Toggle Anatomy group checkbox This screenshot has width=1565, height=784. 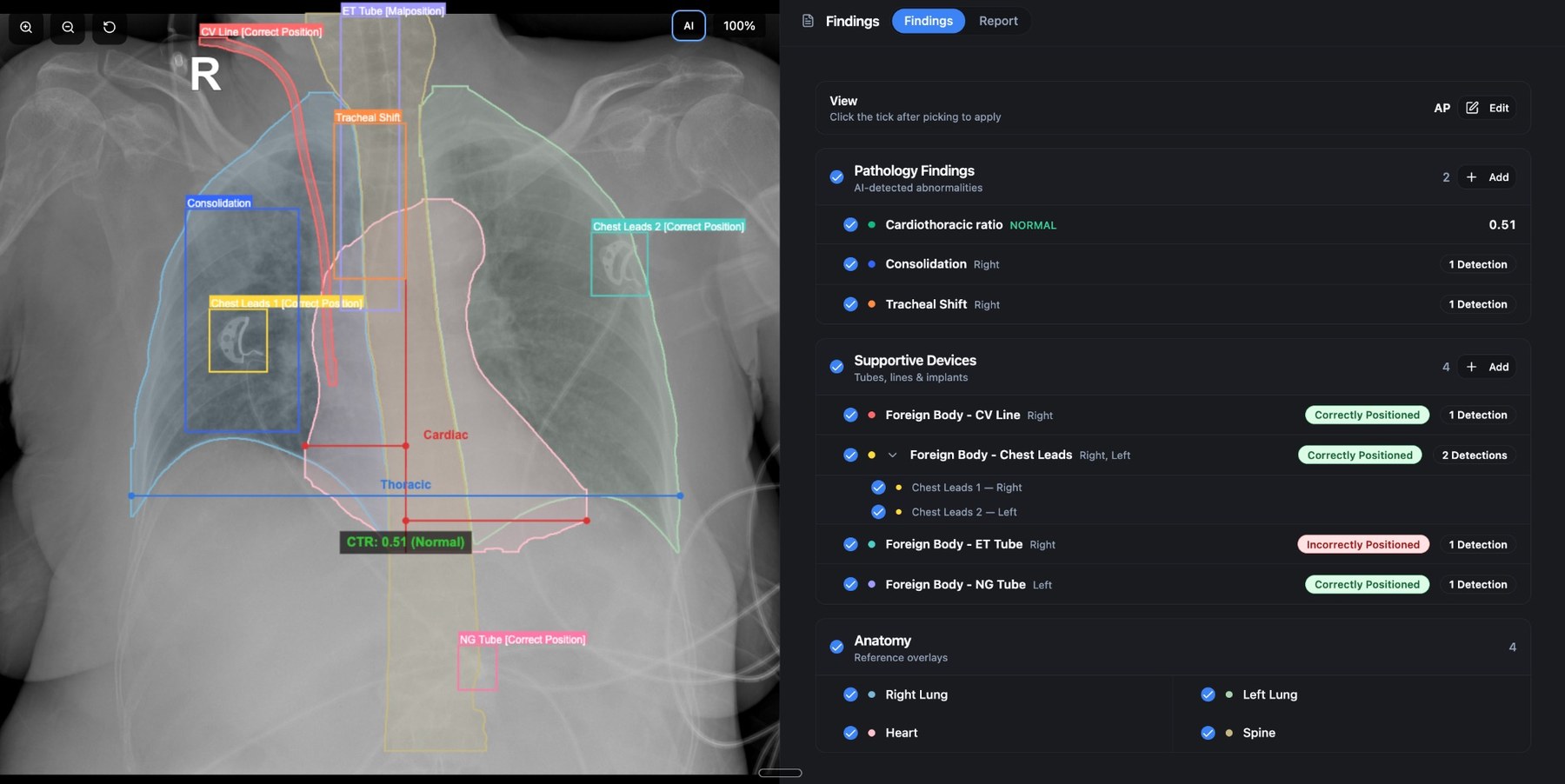tap(836, 647)
